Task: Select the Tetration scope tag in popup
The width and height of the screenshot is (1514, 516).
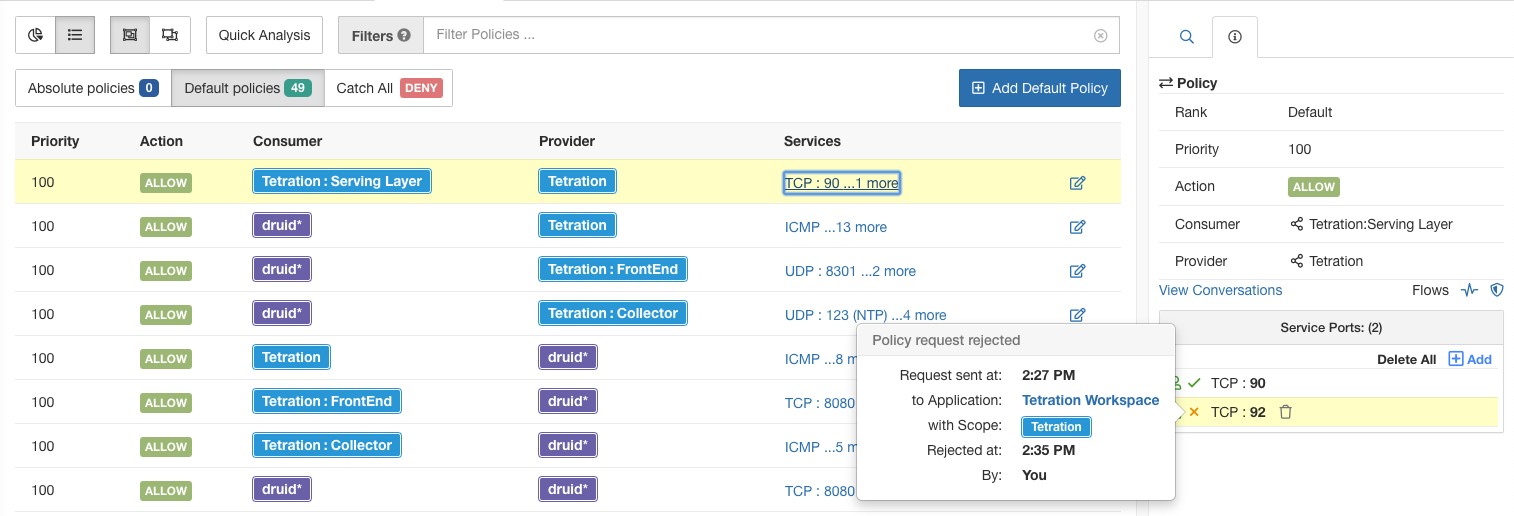Action: [x=1056, y=427]
